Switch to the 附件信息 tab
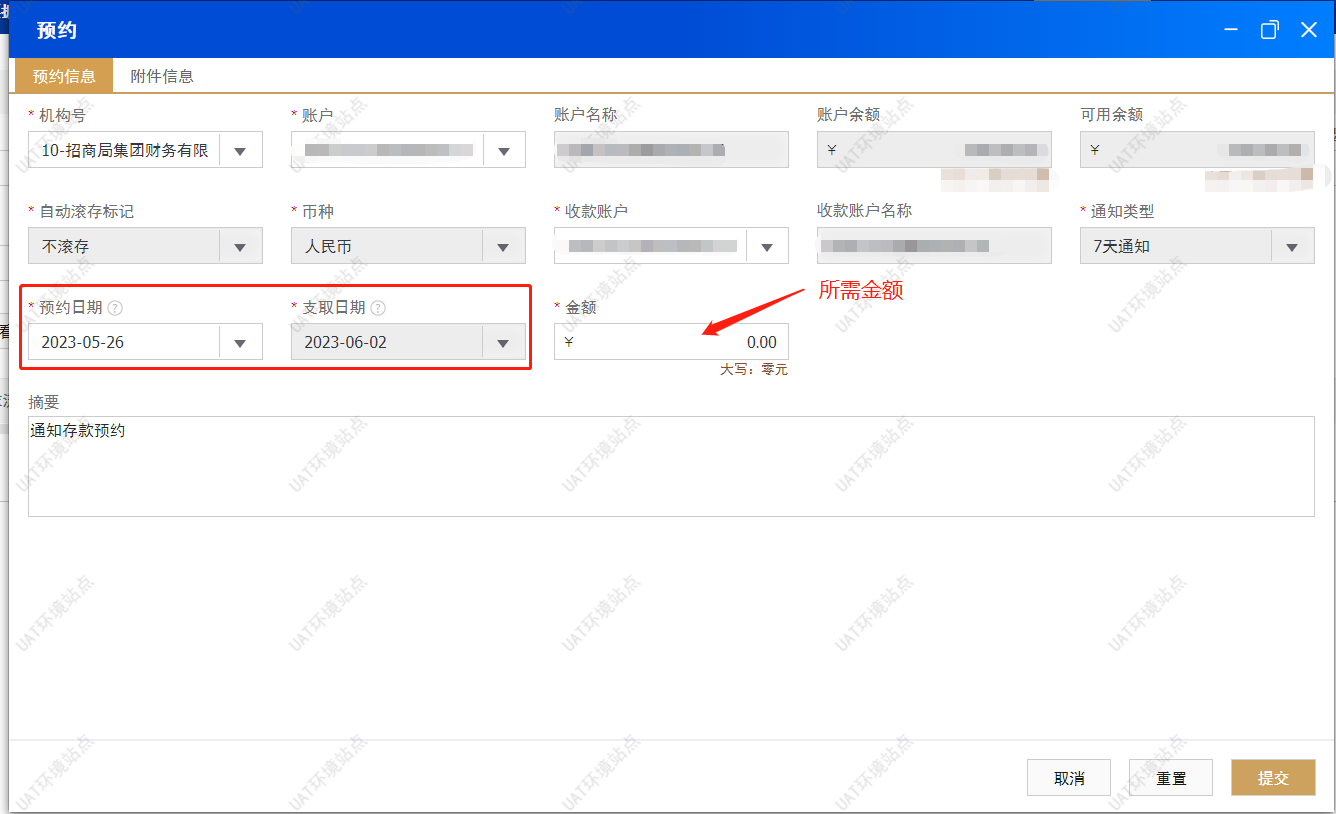This screenshot has height=814, width=1336. [x=162, y=76]
